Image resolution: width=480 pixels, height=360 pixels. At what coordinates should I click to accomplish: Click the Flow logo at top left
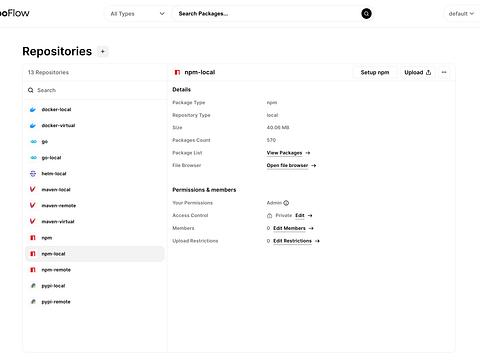point(14,13)
